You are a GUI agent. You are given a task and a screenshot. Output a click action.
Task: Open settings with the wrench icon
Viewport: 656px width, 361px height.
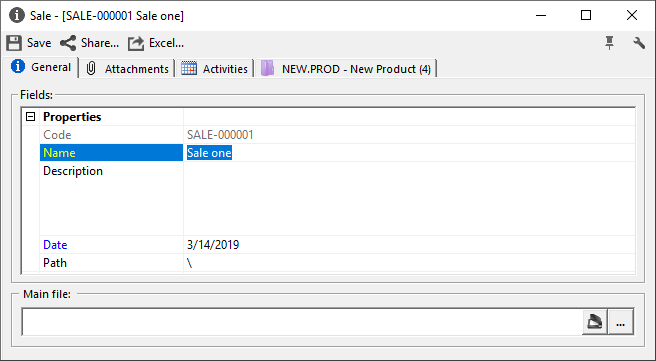pyautogui.click(x=639, y=43)
